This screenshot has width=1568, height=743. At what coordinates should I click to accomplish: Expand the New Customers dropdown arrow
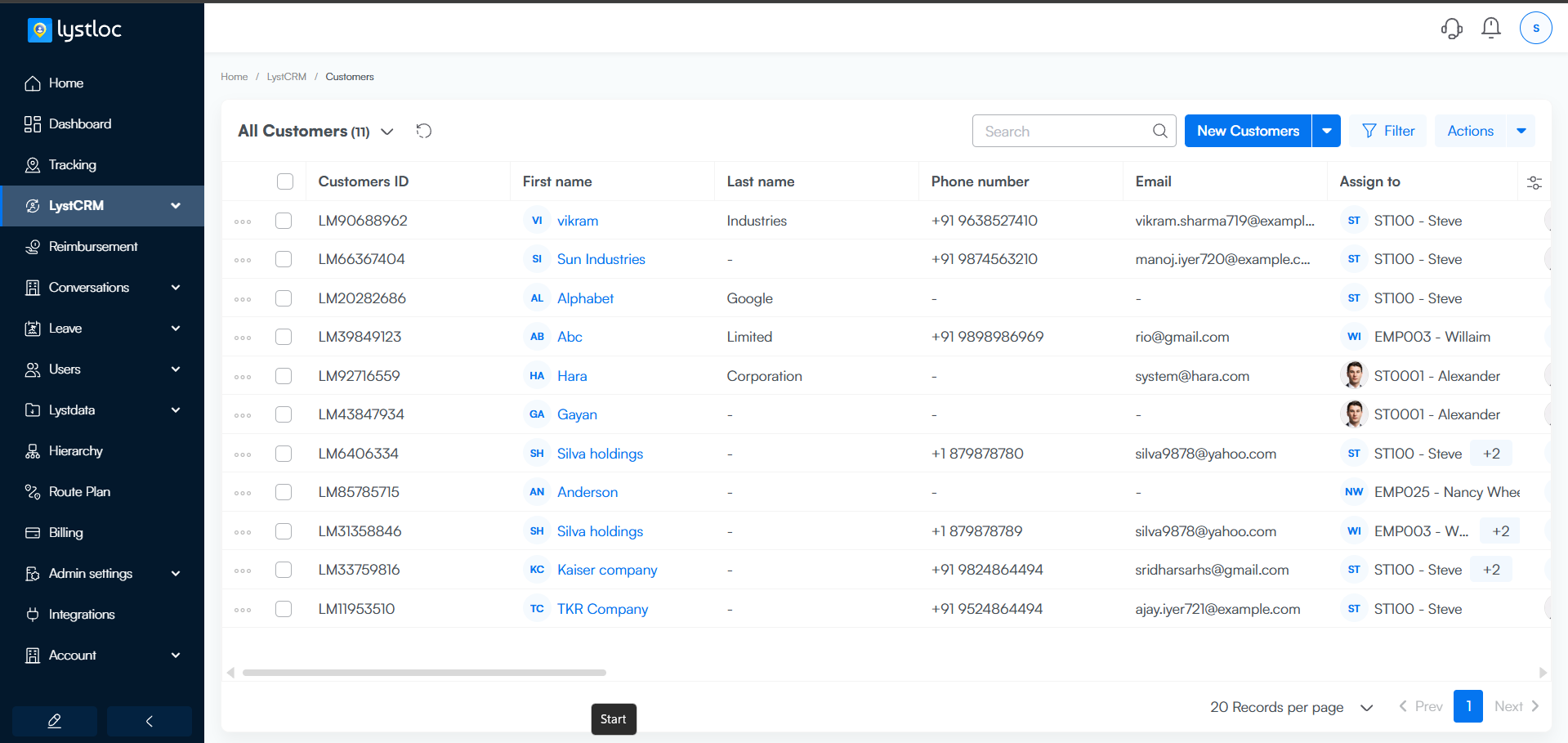[1326, 131]
